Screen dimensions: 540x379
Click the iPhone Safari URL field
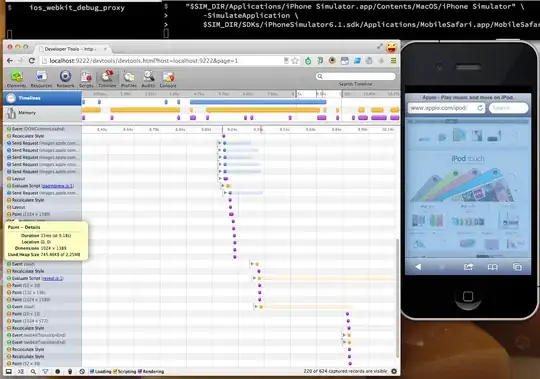point(446,108)
